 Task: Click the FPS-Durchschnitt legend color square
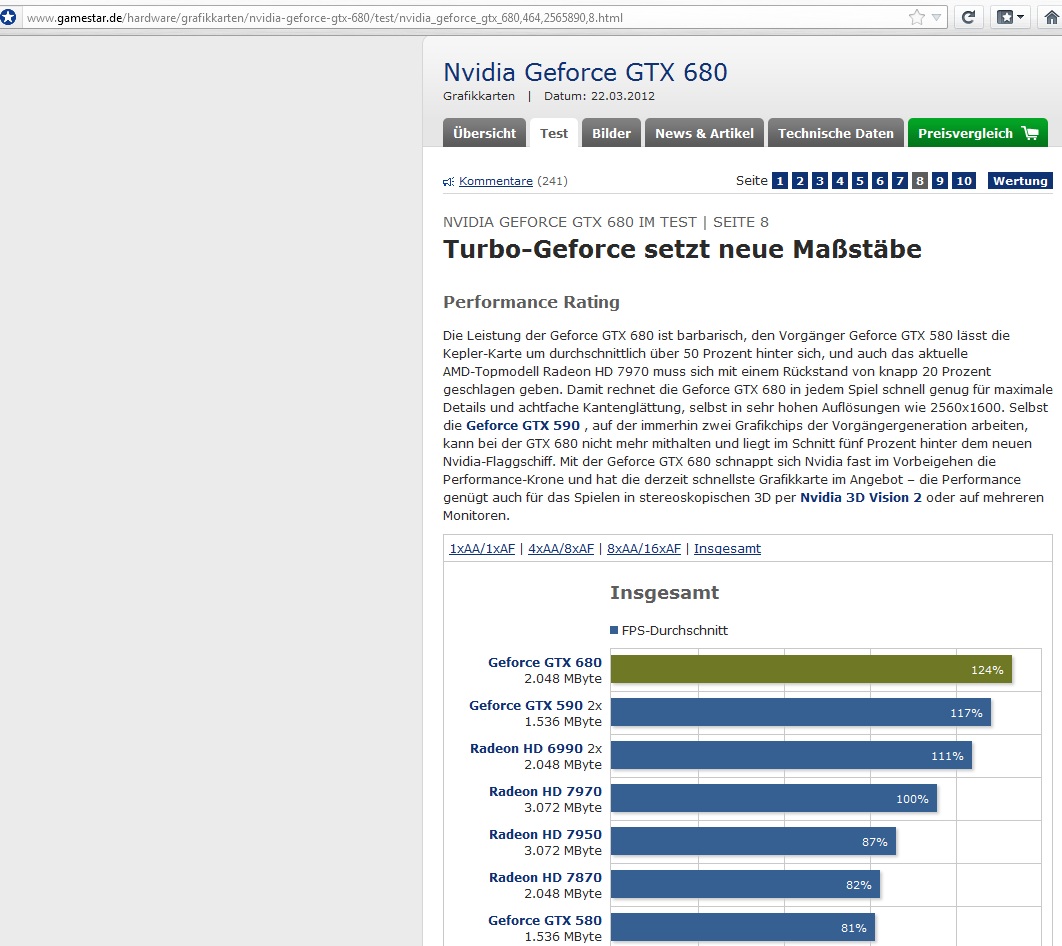click(x=614, y=630)
